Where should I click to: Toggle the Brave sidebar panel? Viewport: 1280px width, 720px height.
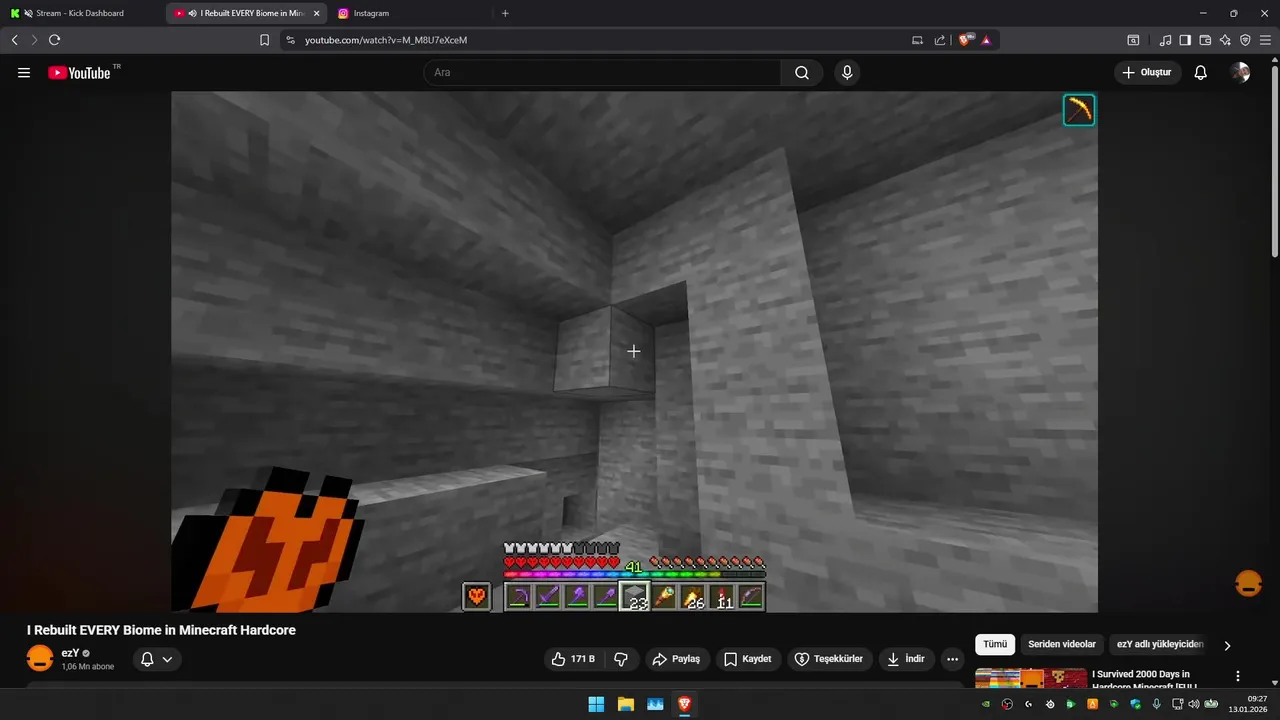tap(1185, 40)
